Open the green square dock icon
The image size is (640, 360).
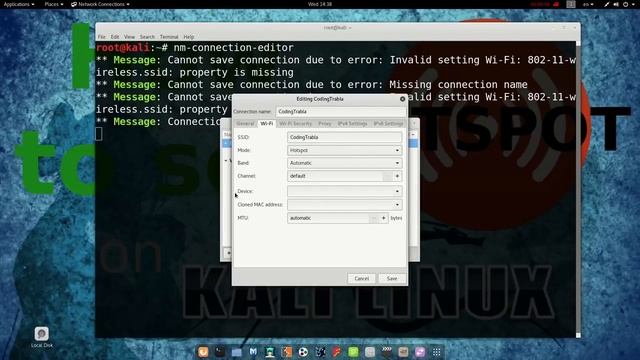[353, 351]
